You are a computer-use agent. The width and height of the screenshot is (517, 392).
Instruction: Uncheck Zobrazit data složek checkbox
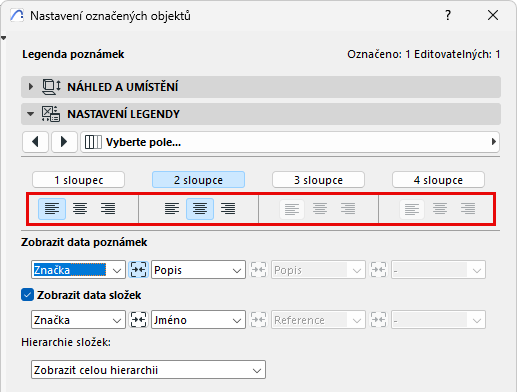click(x=27, y=295)
